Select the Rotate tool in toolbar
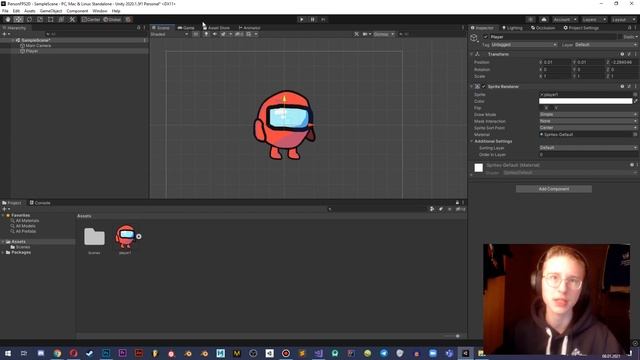640x360 pixels. pyautogui.click(x=29, y=20)
